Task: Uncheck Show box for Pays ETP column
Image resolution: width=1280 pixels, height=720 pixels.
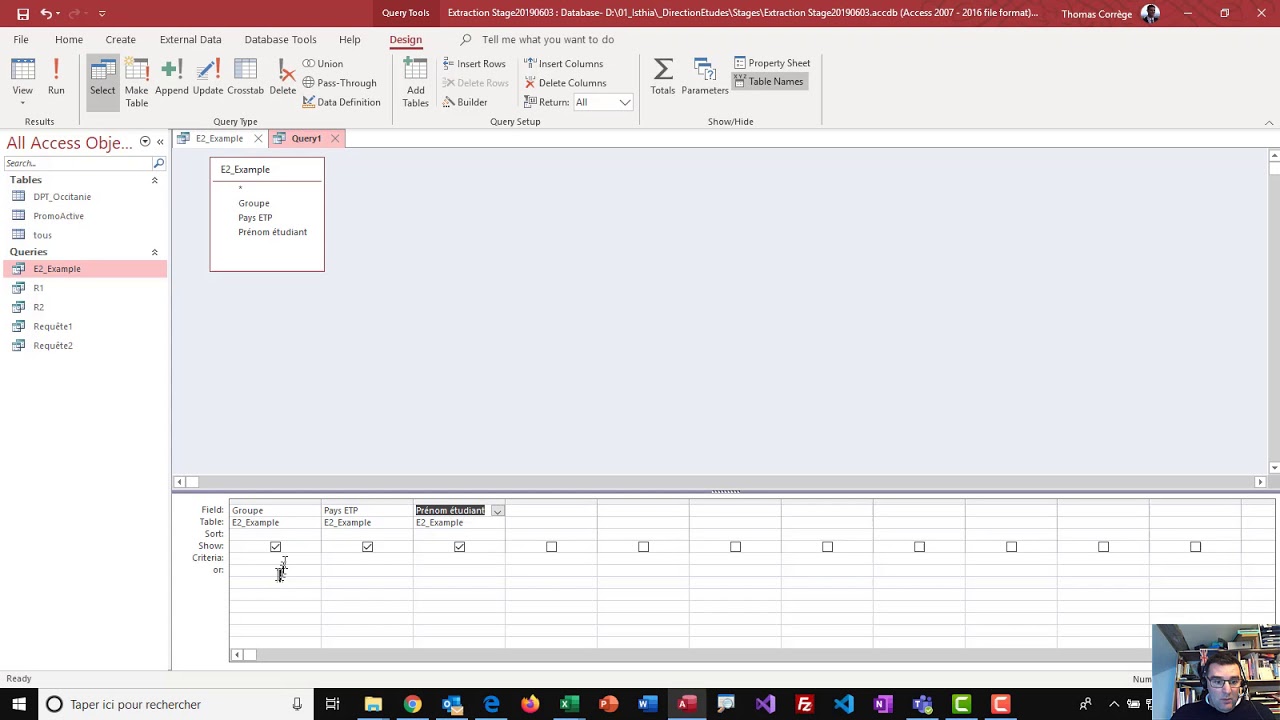Action: point(367,547)
